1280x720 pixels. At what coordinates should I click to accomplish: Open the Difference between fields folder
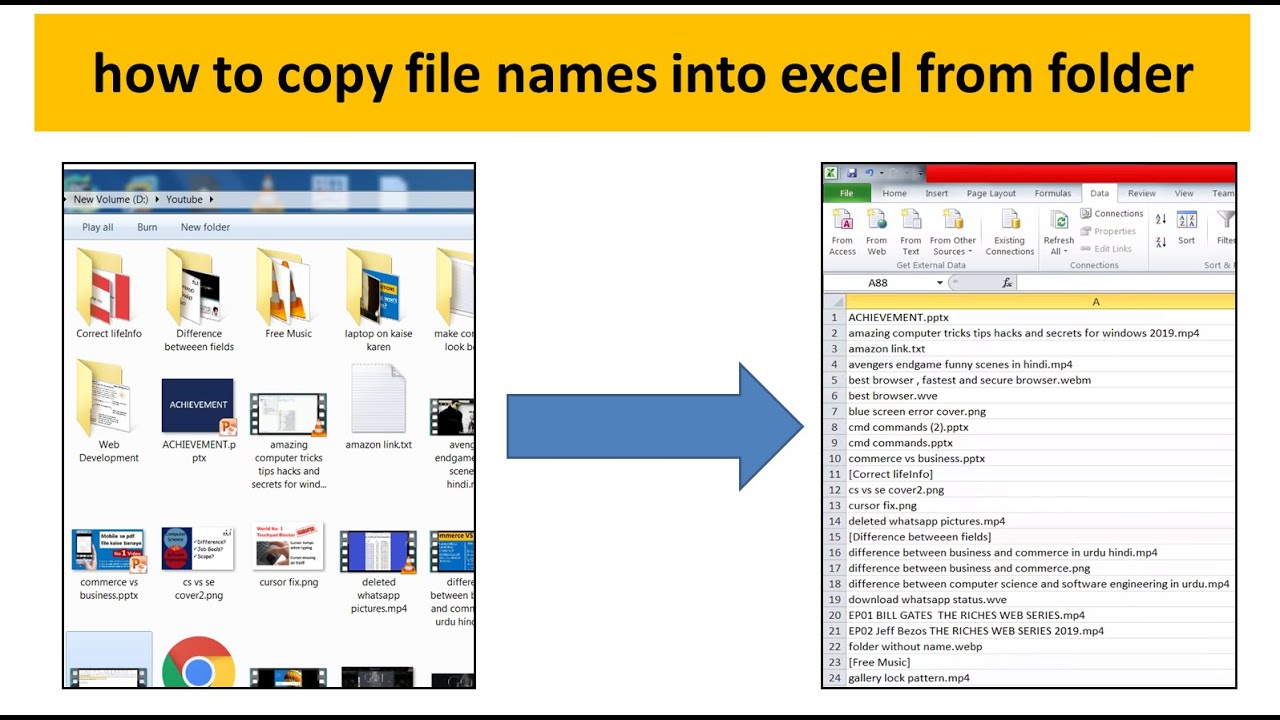point(199,300)
